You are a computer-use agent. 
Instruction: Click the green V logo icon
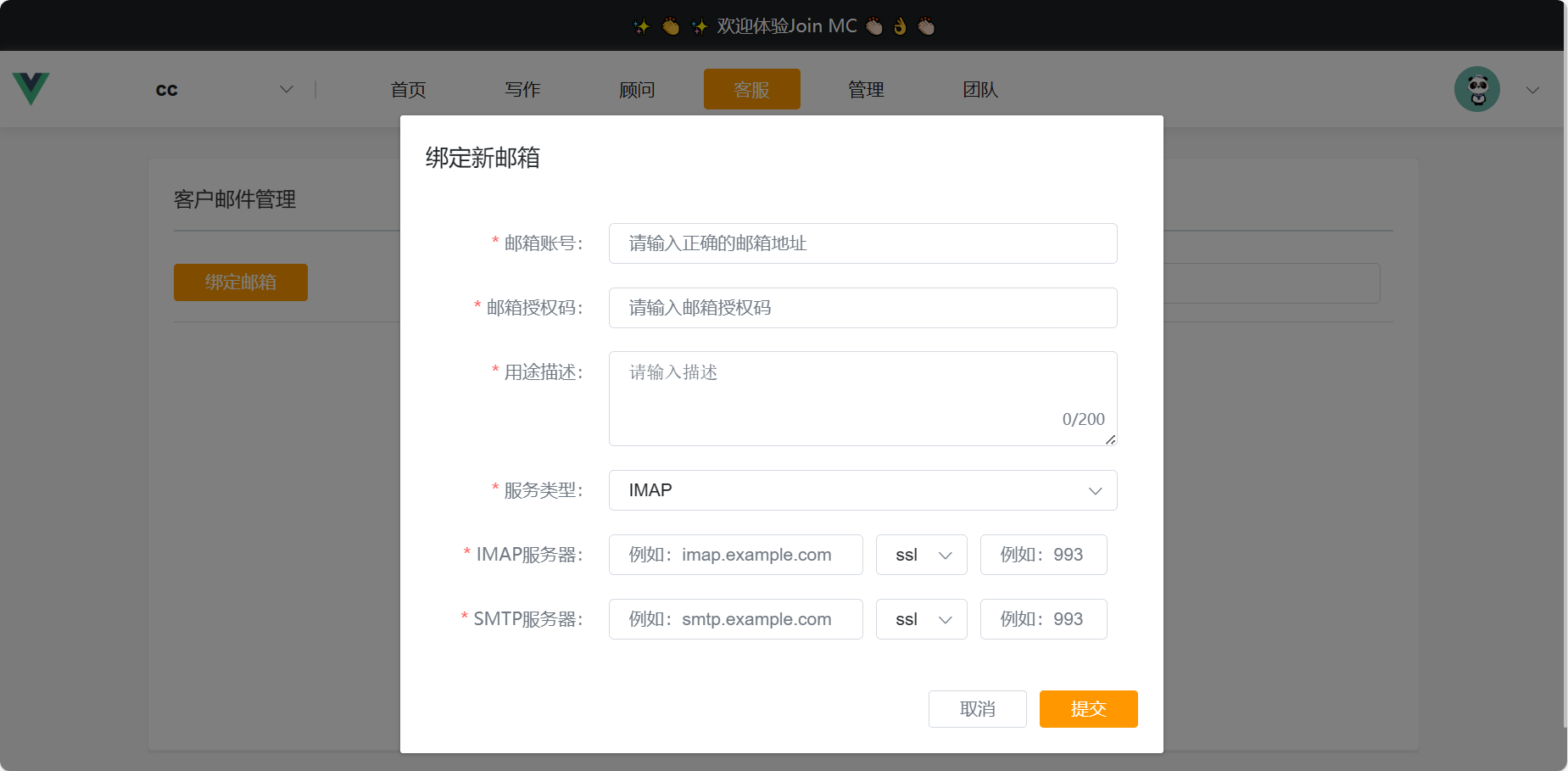click(31, 89)
